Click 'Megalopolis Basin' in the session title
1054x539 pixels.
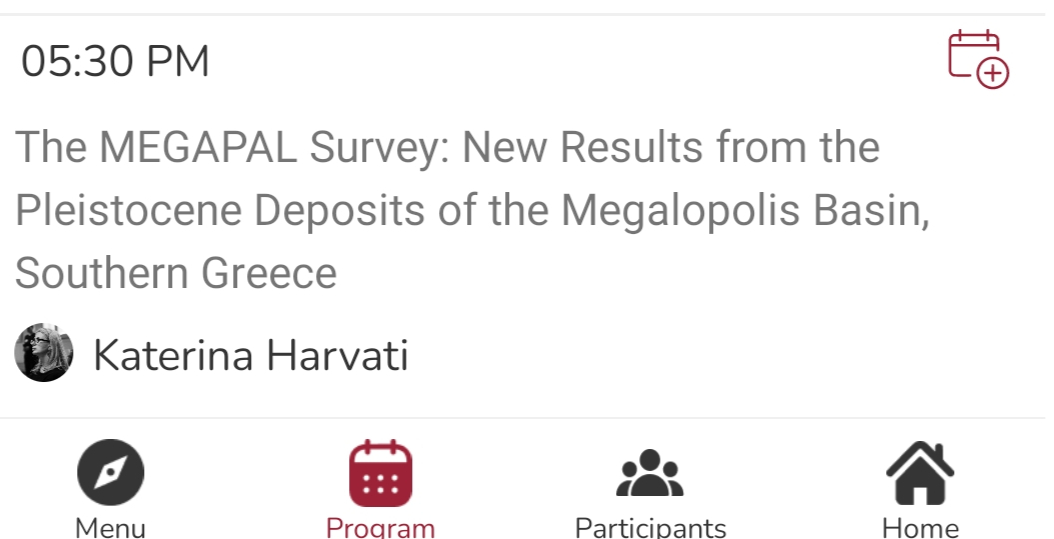tap(745, 210)
